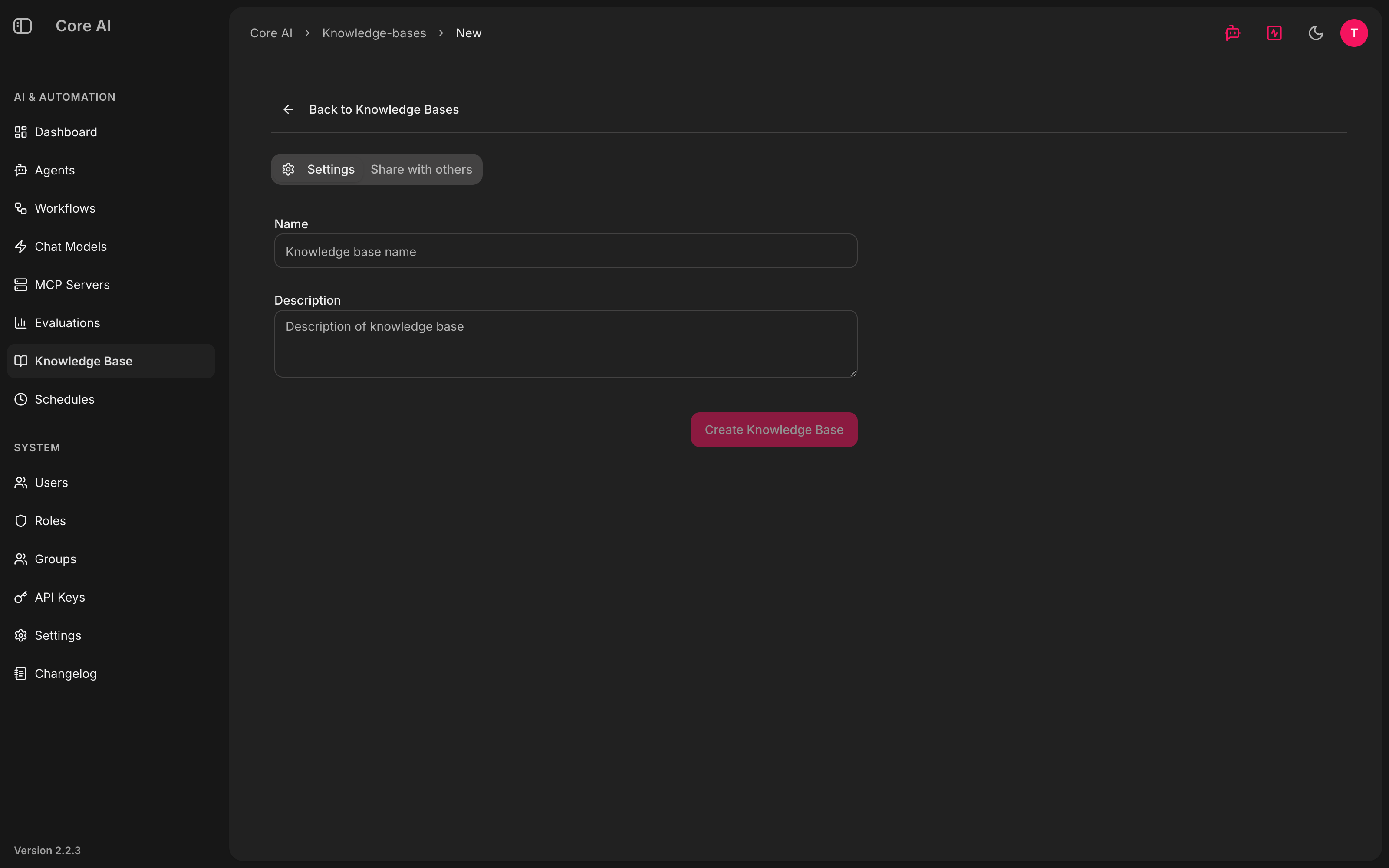Viewport: 1389px width, 868px height.
Task: Click the Groups people icon
Action: (x=21, y=559)
